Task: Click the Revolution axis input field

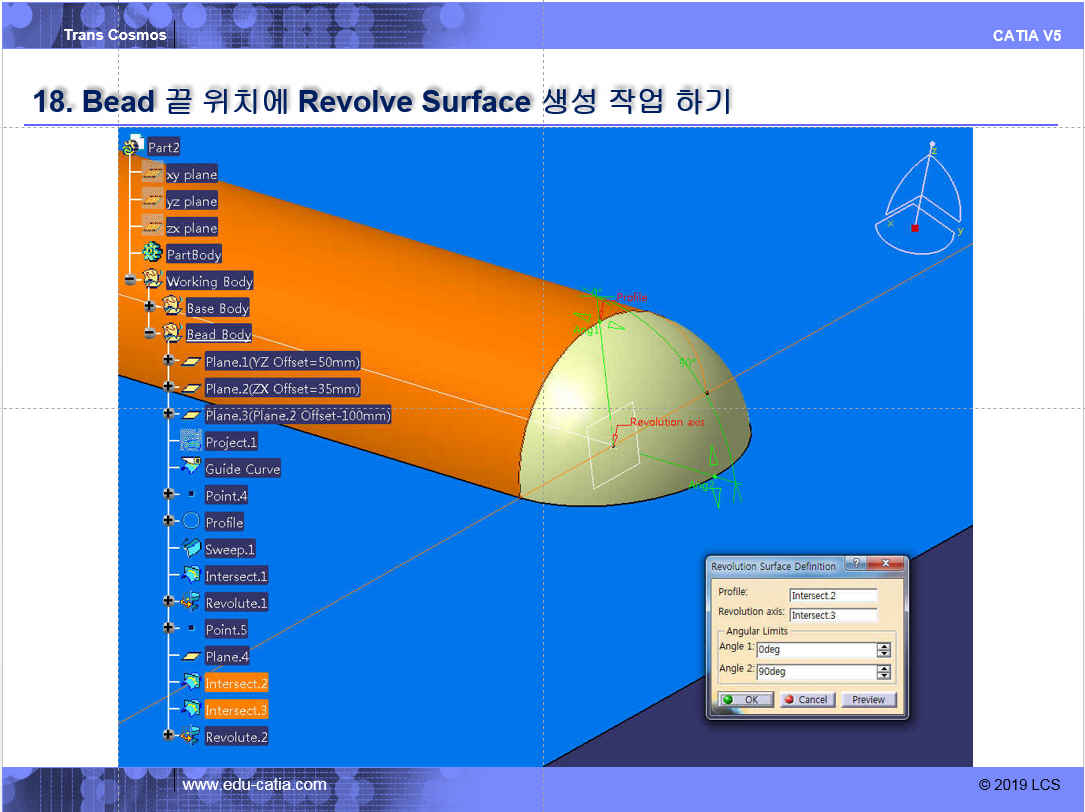Action: (832, 615)
